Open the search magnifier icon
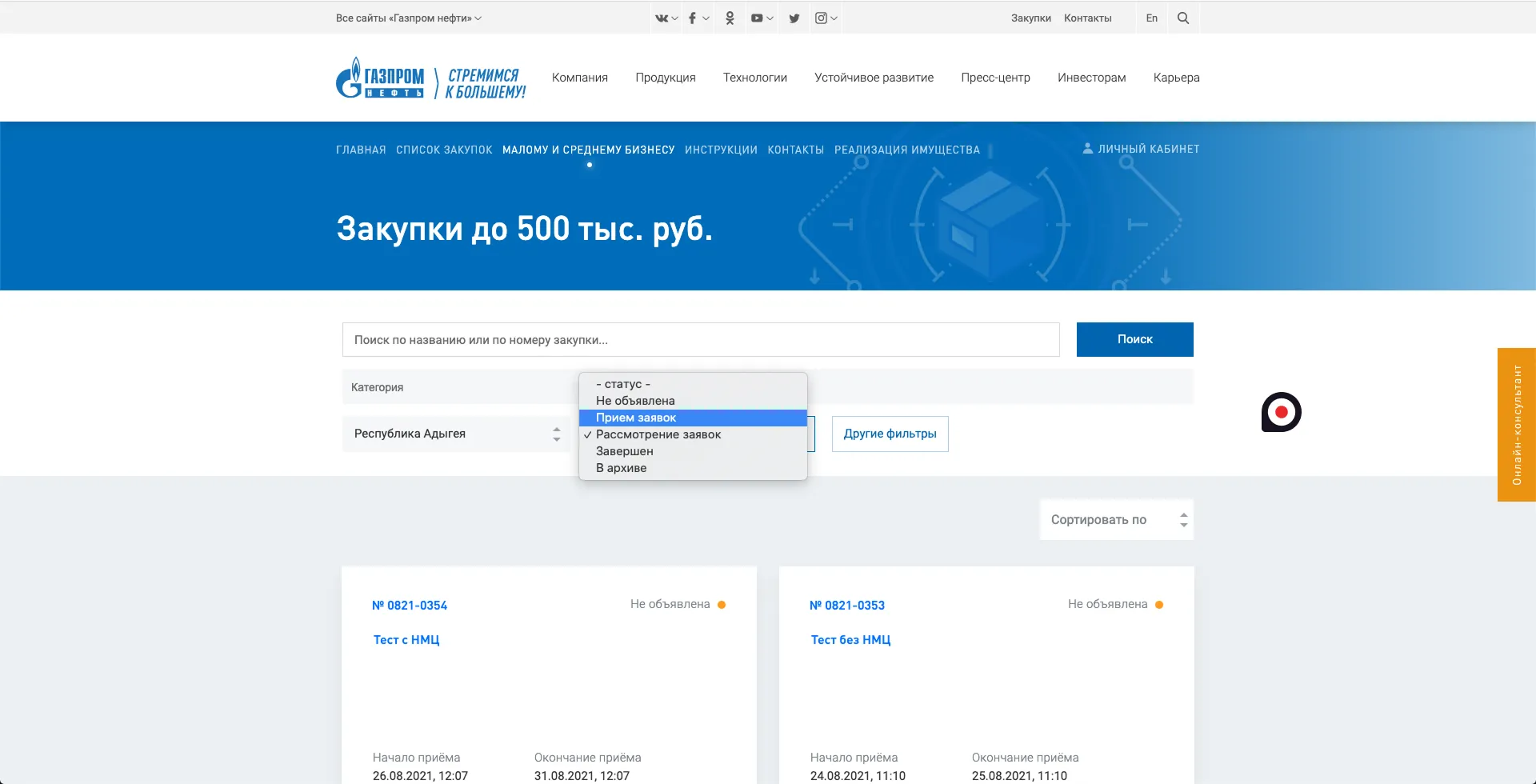1536x784 pixels. [1182, 18]
